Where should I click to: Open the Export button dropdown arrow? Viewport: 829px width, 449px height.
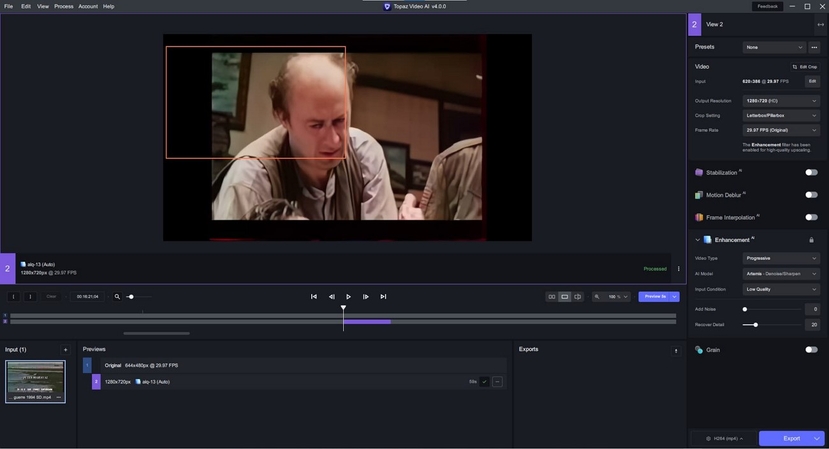817,438
